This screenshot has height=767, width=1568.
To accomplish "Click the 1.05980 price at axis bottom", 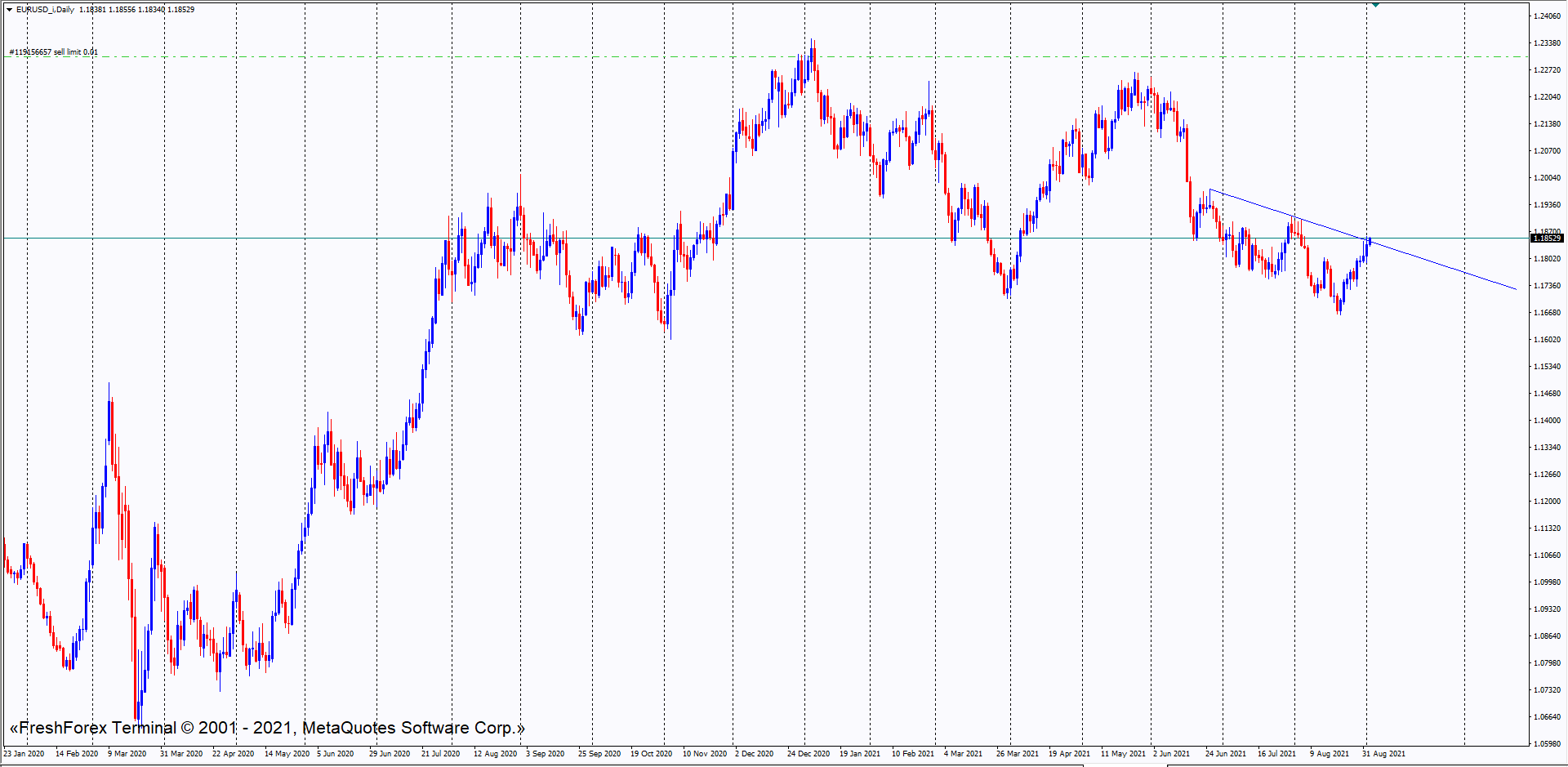I will click(x=1547, y=744).
